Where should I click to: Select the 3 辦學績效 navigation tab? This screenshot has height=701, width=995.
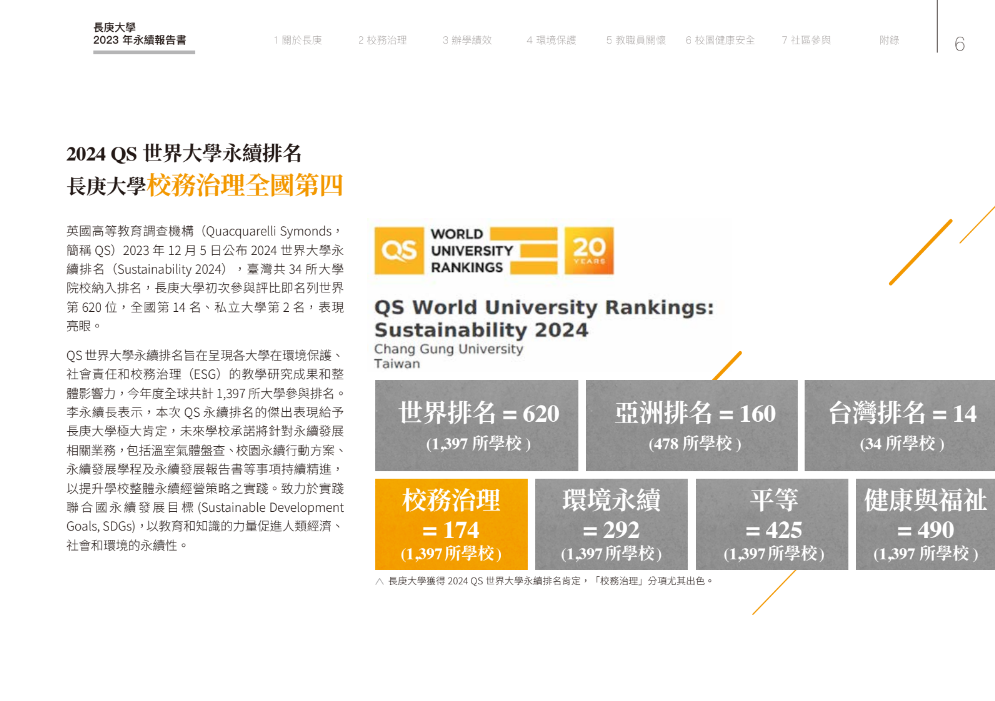coord(467,40)
